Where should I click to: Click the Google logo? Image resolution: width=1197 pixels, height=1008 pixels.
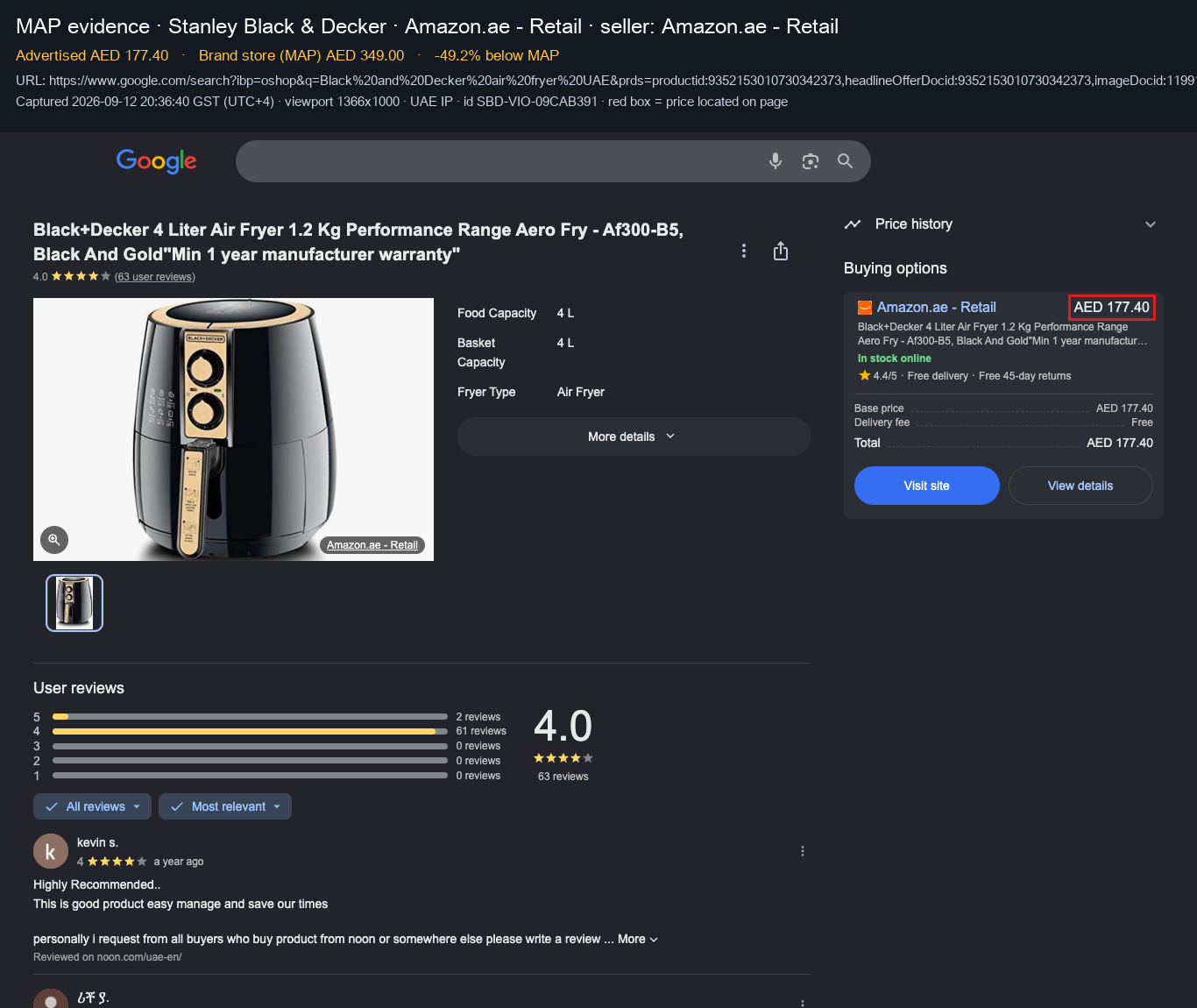click(157, 161)
